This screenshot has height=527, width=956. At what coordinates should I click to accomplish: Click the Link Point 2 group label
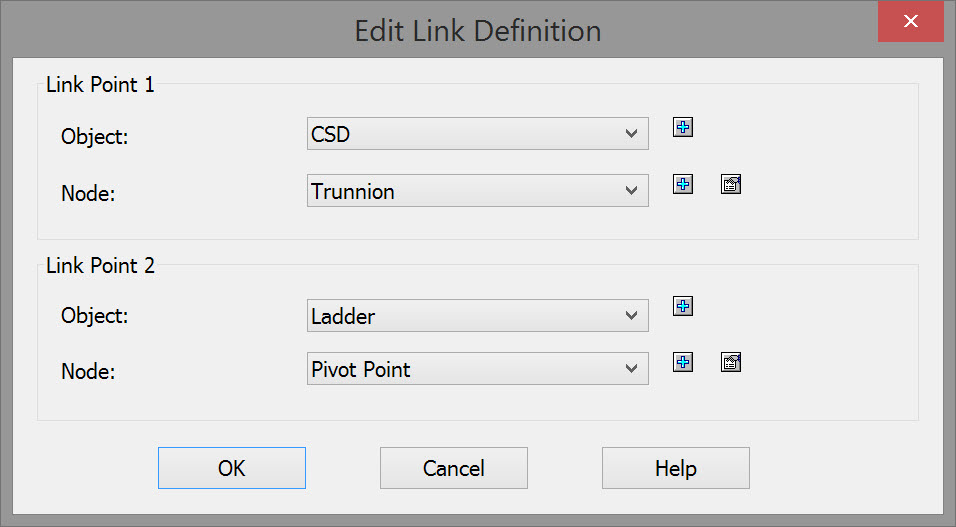click(100, 266)
